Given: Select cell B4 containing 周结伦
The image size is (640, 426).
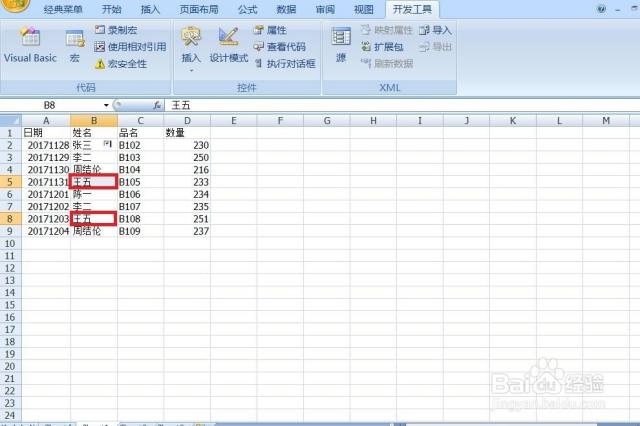Looking at the screenshot, I should 93,170.
